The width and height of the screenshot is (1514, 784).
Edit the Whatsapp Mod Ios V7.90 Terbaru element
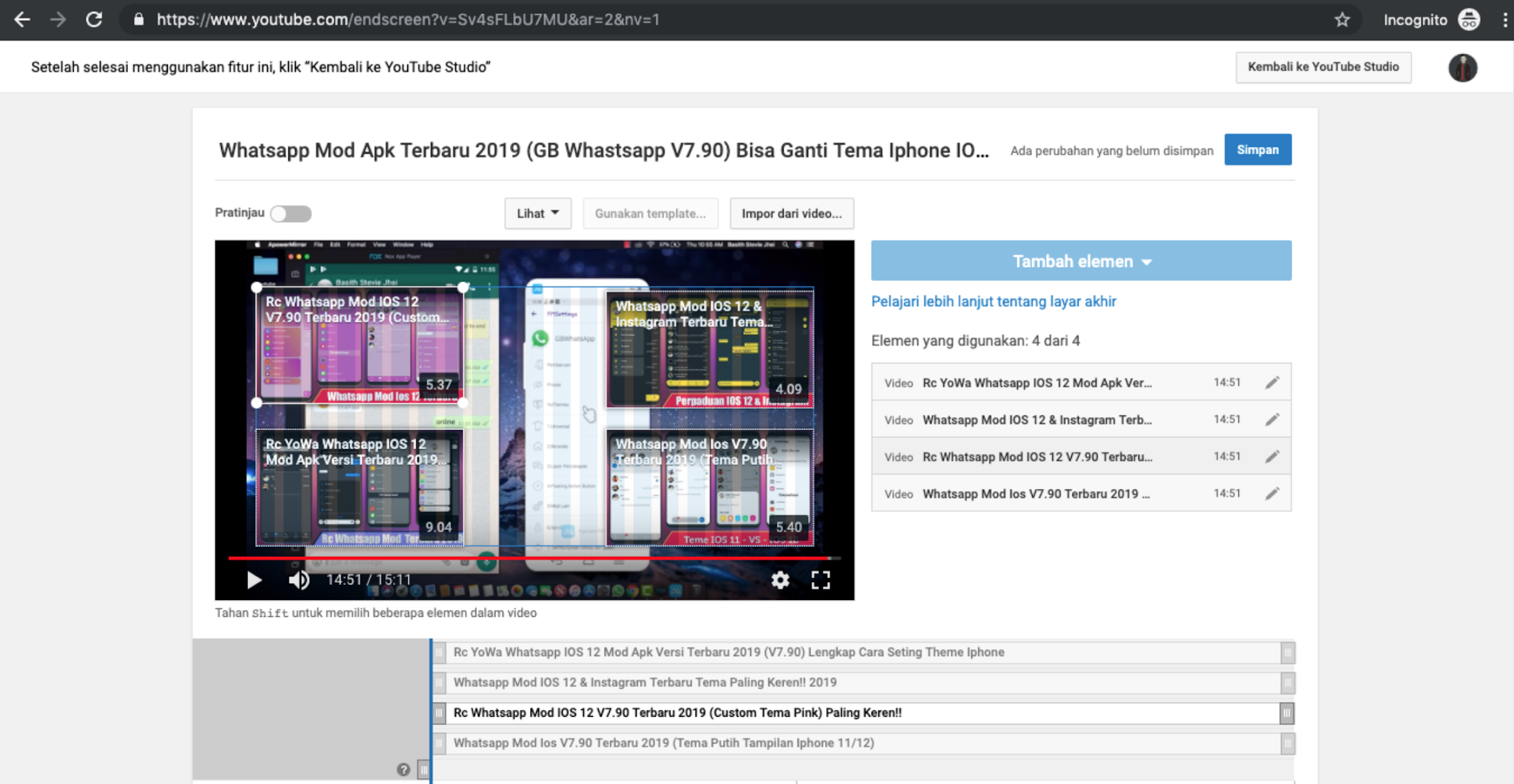coord(1272,494)
